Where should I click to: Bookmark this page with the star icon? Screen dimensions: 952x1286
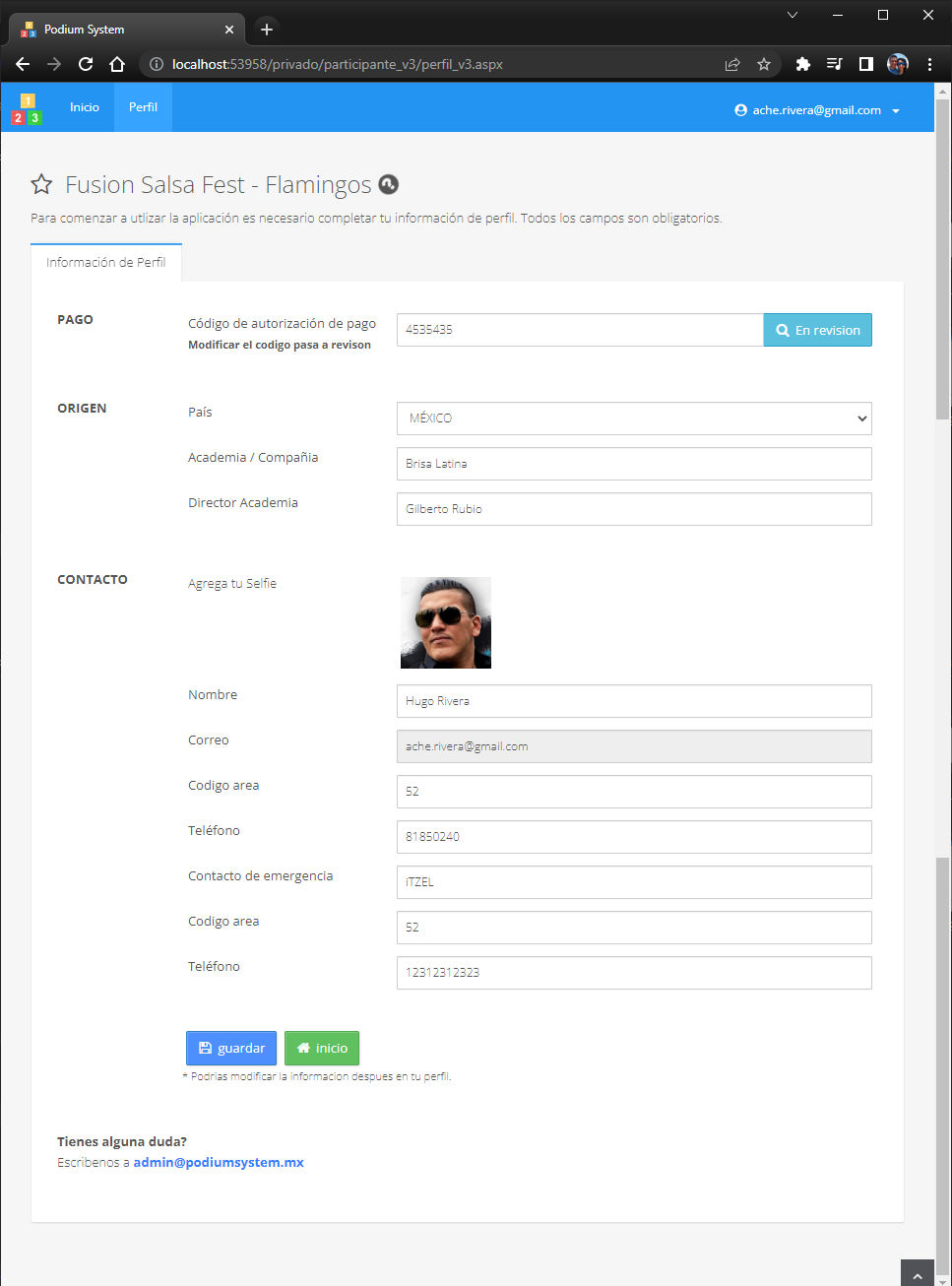coord(764,64)
